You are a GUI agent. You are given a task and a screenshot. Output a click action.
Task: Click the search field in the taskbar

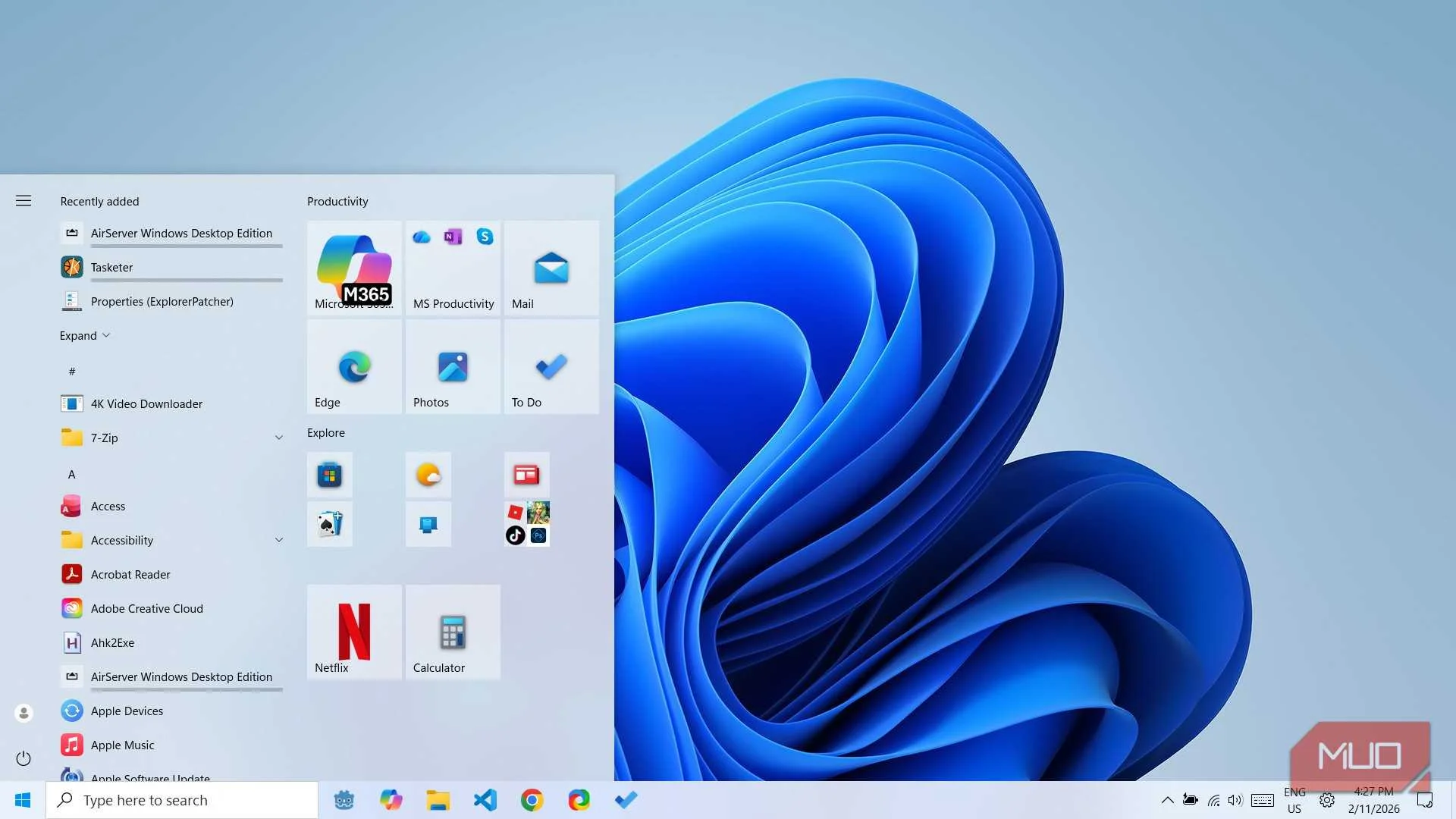point(182,799)
